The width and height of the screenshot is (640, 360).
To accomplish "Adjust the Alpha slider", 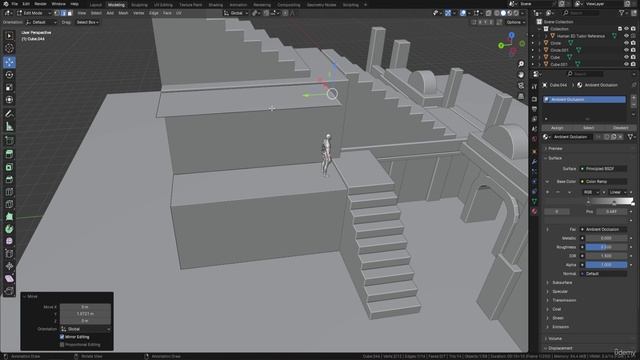I will coord(606,265).
